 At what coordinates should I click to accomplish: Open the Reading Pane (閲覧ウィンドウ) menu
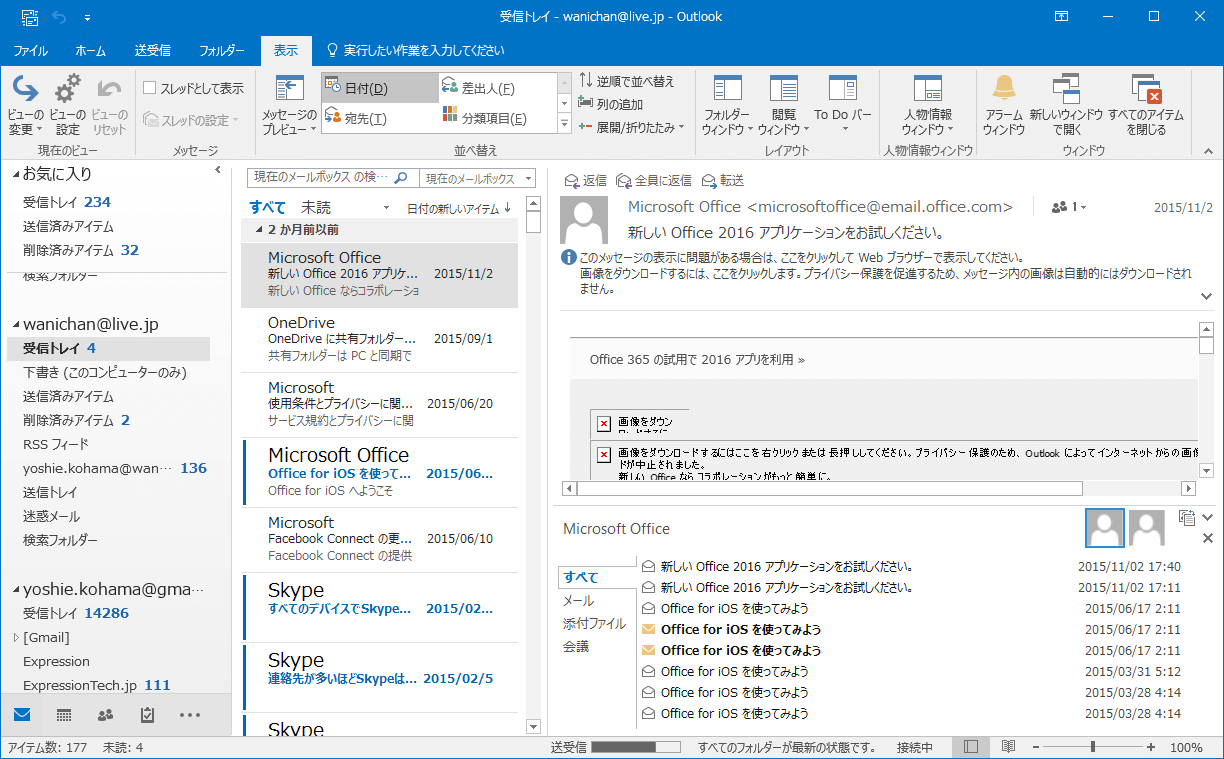784,105
